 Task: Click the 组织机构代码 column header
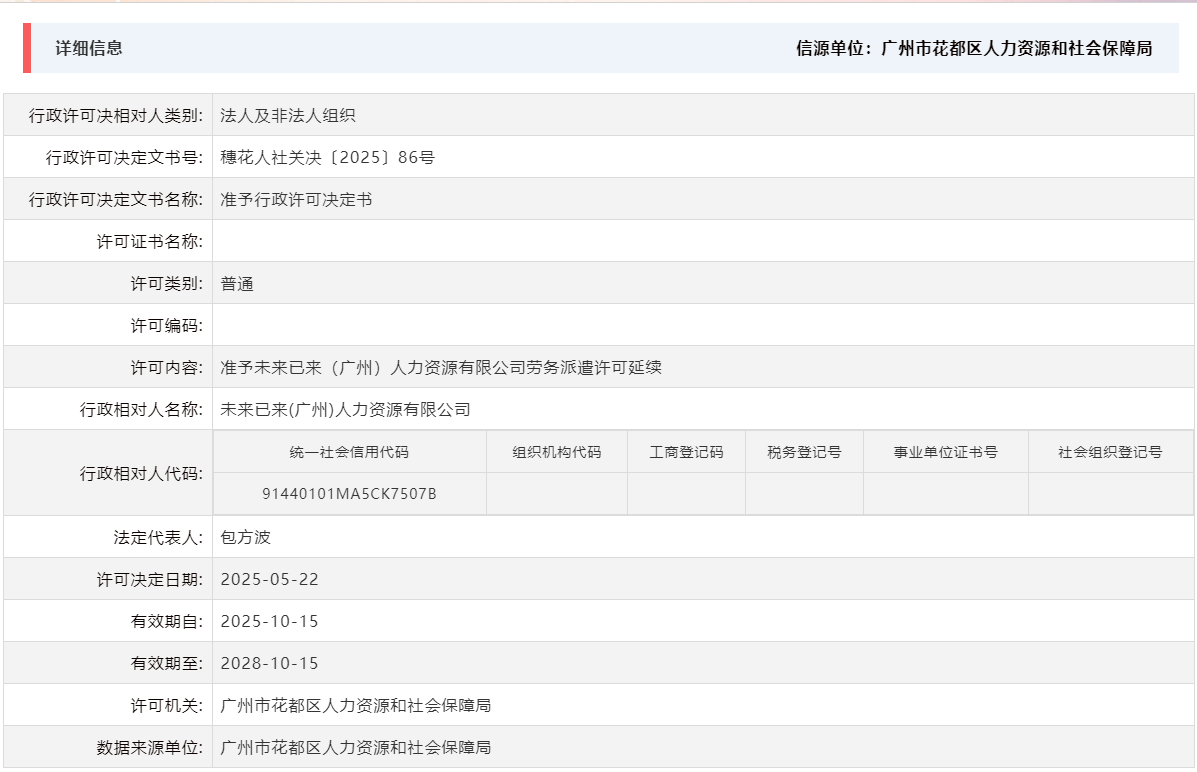pyautogui.click(x=557, y=451)
